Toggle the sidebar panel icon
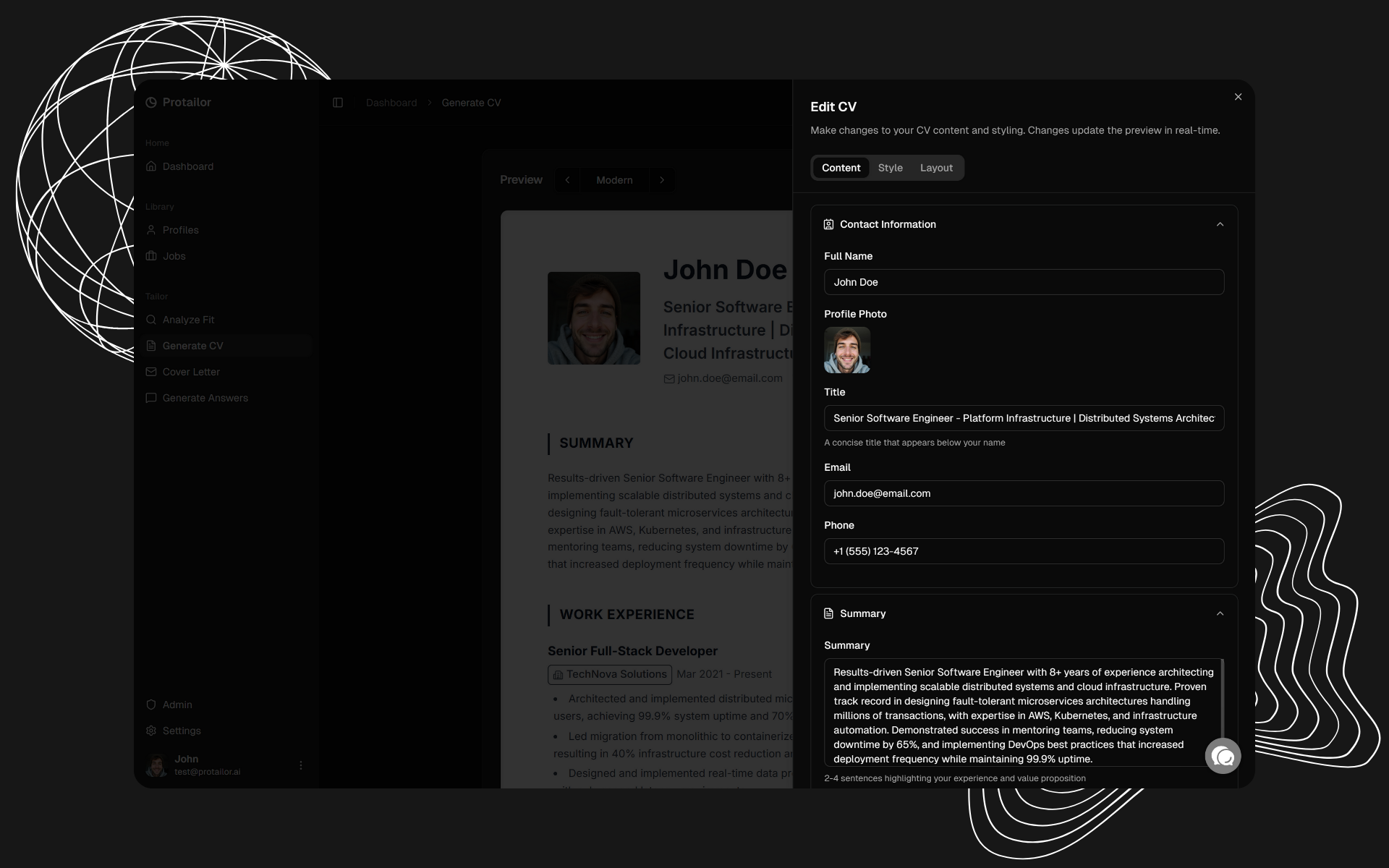This screenshot has height=868, width=1389. tap(338, 103)
